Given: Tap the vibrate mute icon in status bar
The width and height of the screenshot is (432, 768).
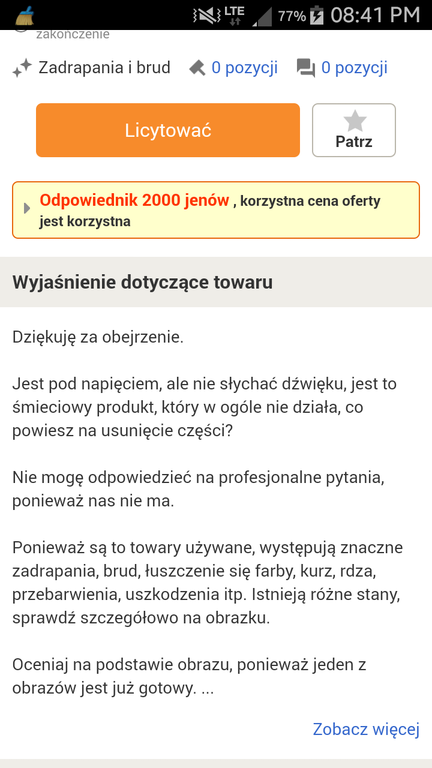Looking at the screenshot, I should pos(207,15).
